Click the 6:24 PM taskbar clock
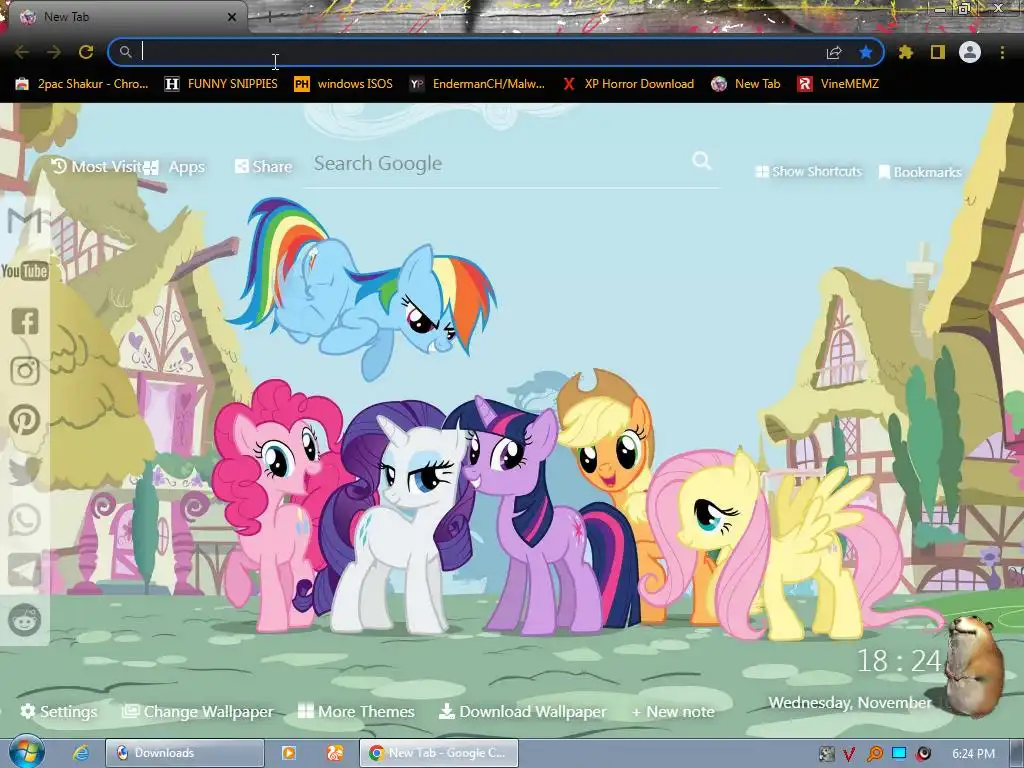This screenshot has height=768, width=1024. [973, 754]
